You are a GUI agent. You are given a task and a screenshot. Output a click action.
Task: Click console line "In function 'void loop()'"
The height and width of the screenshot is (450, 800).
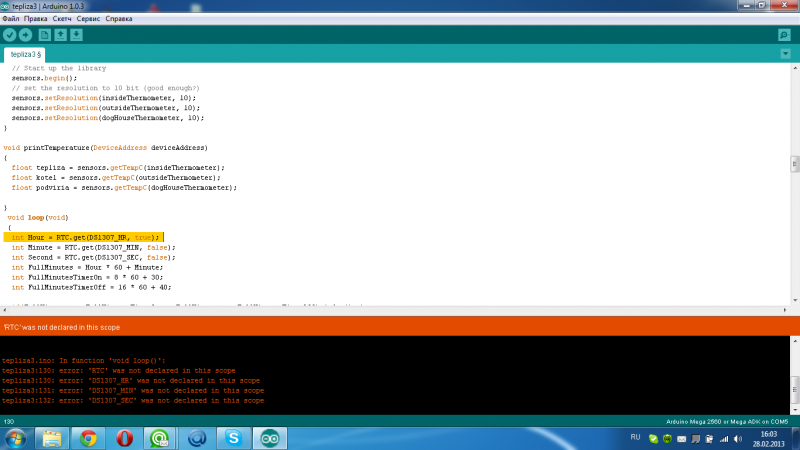point(84,361)
